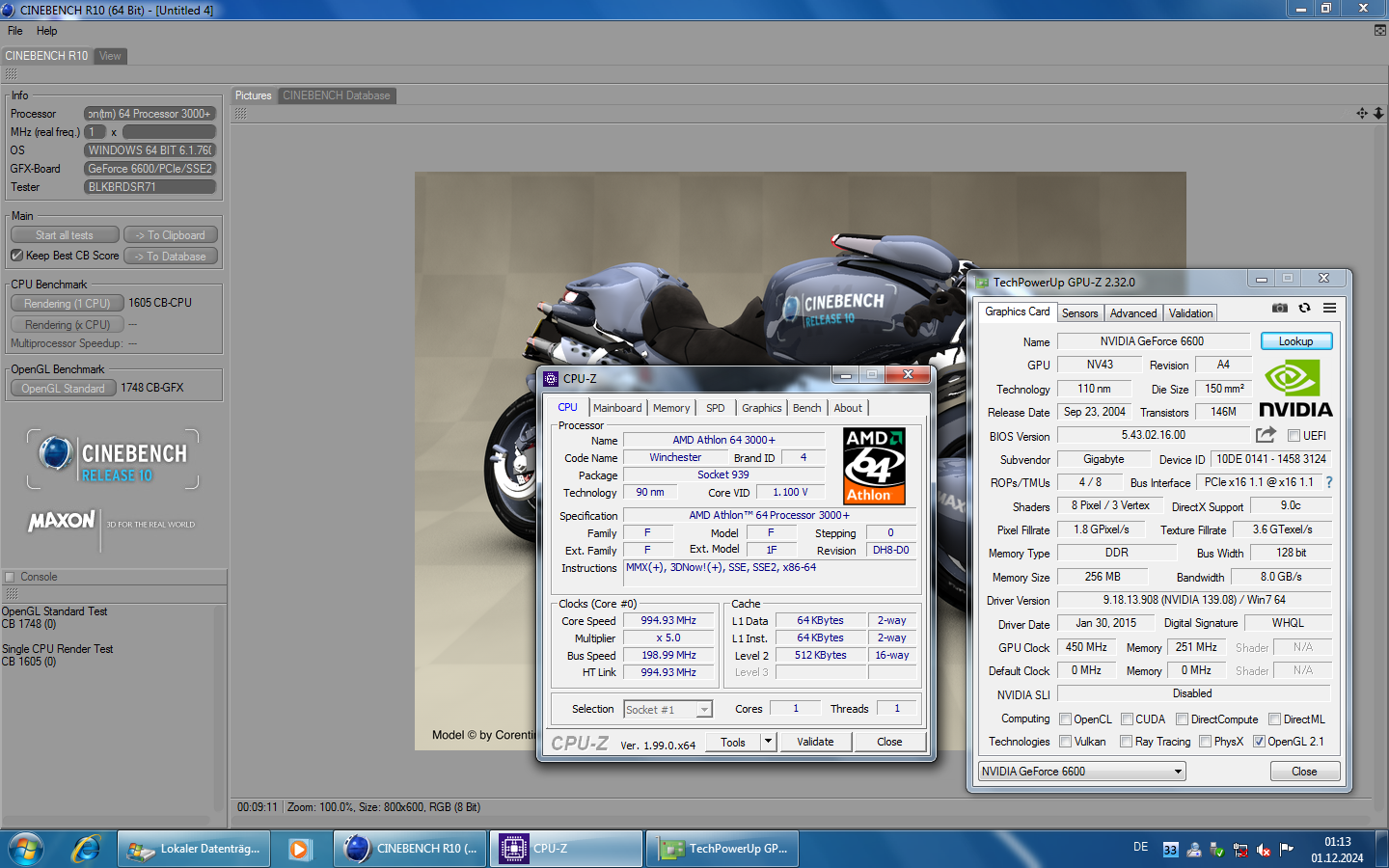This screenshot has height=868, width=1389.
Task: Click the BIOS version share/export icon
Action: 1266,435
